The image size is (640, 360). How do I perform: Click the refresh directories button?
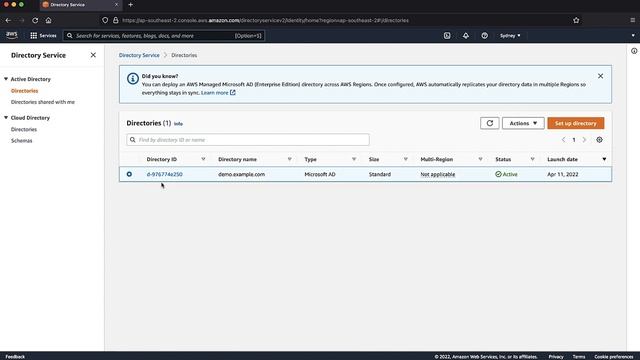[490, 123]
